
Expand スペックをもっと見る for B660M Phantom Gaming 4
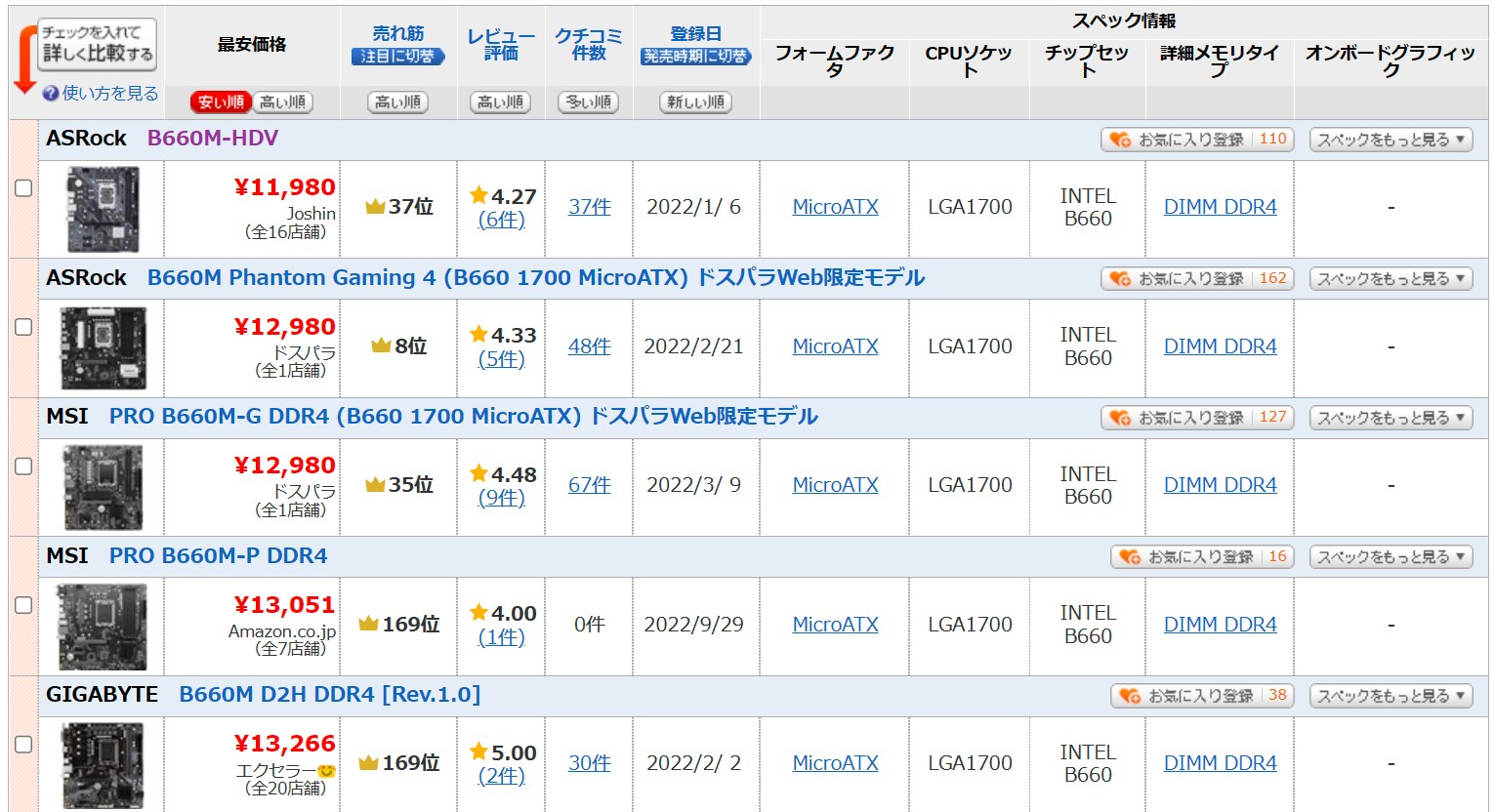(1391, 278)
